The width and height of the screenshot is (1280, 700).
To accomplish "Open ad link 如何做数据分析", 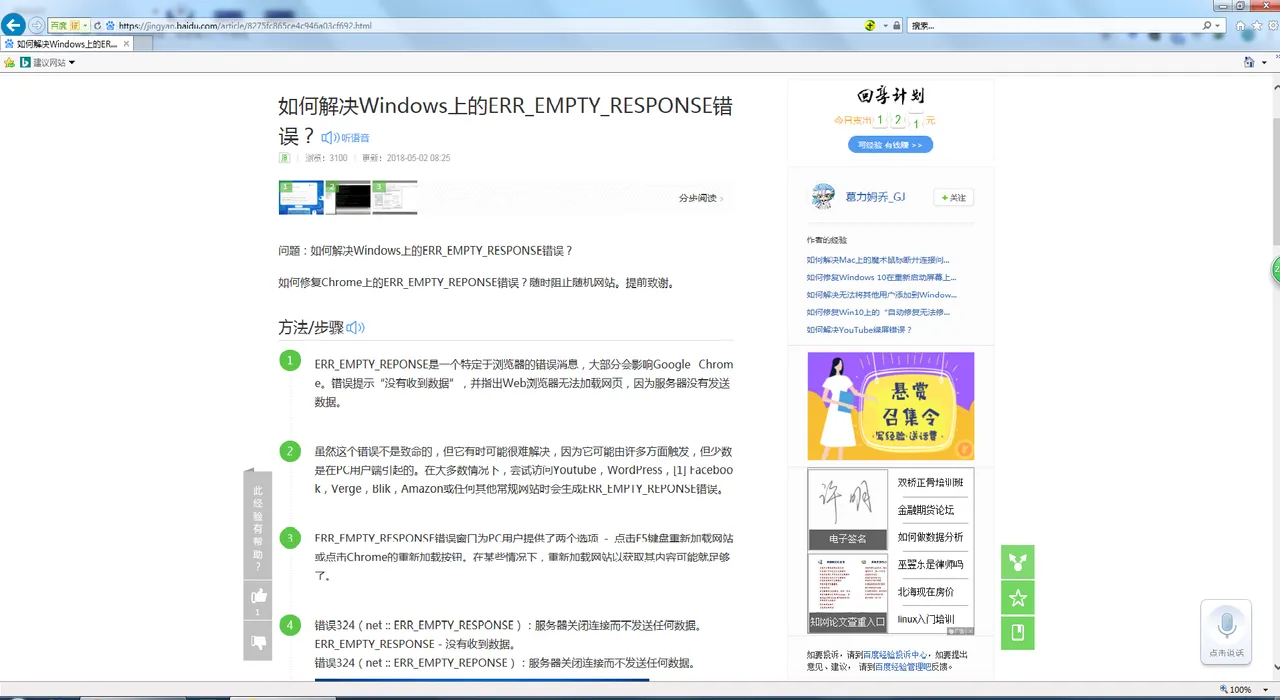I will pos(931,537).
